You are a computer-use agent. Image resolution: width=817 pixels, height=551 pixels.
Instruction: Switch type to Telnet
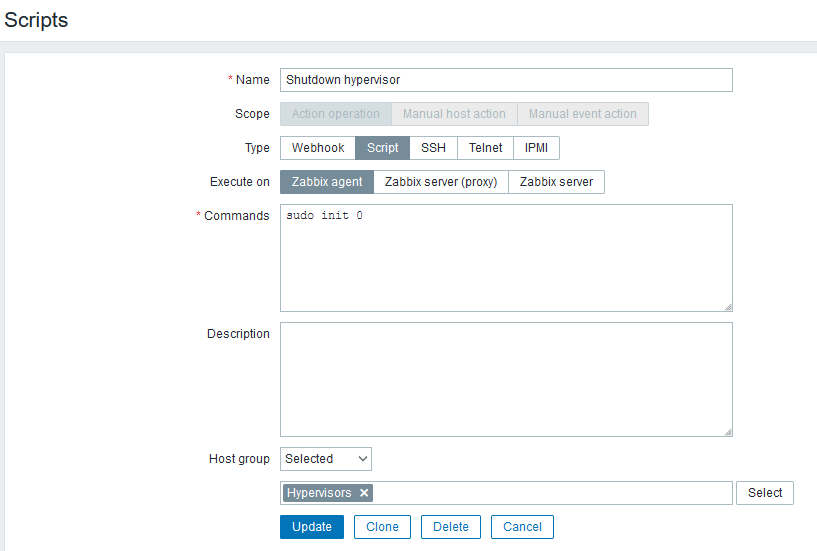pyautogui.click(x=485, y=148)
